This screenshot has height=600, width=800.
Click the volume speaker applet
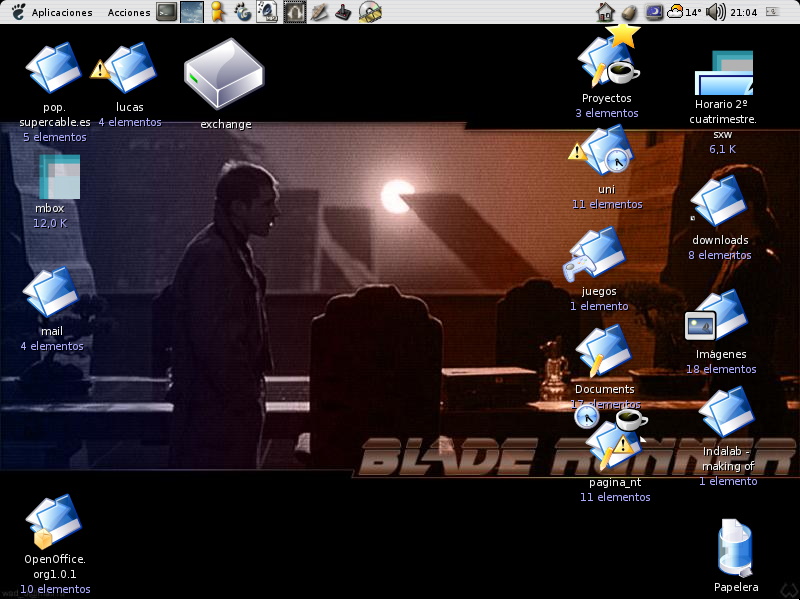pyautogui.click(x=715, y=12)
